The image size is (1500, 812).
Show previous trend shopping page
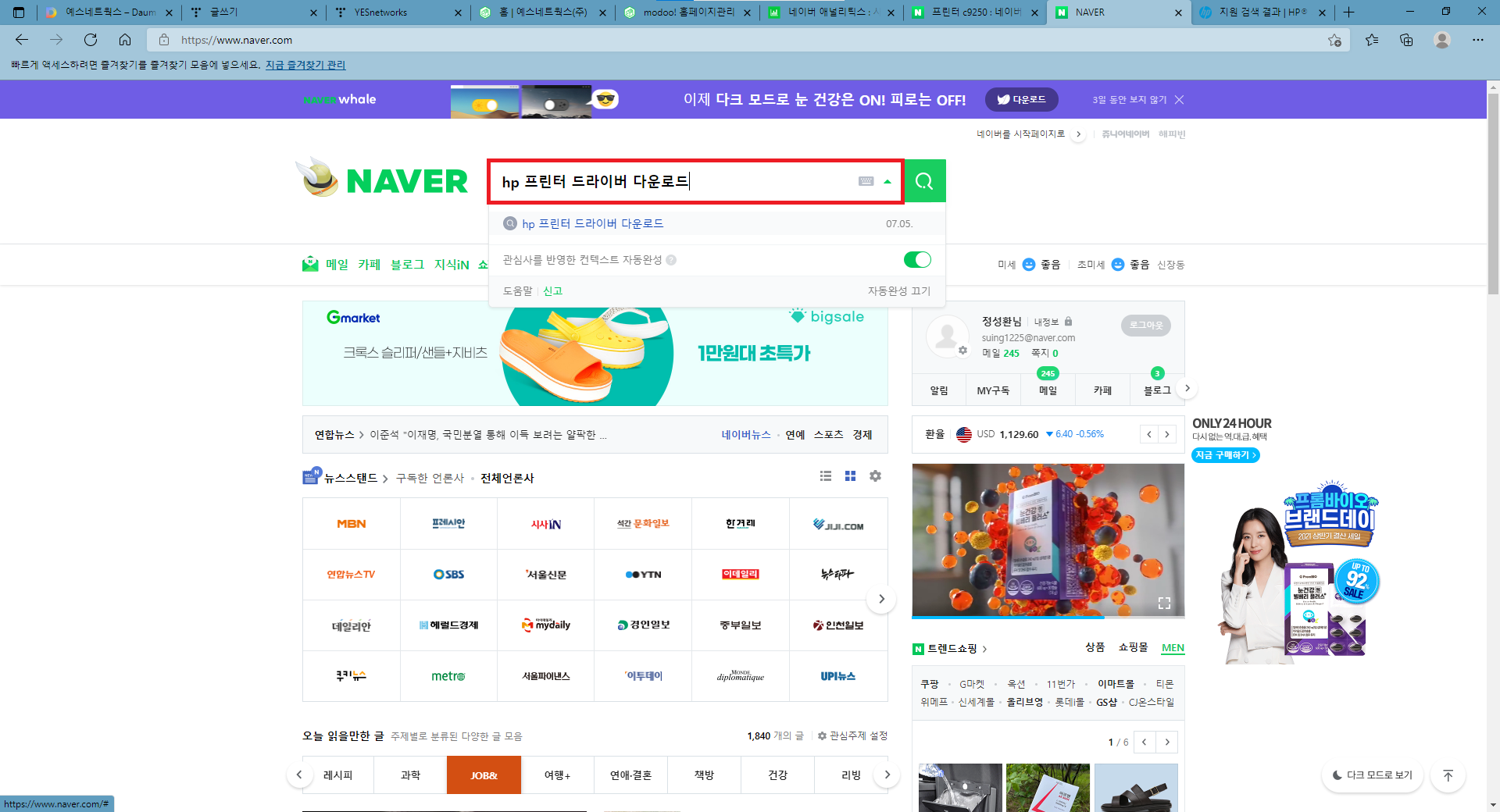pyautogui.click(x=1145, y=742)
